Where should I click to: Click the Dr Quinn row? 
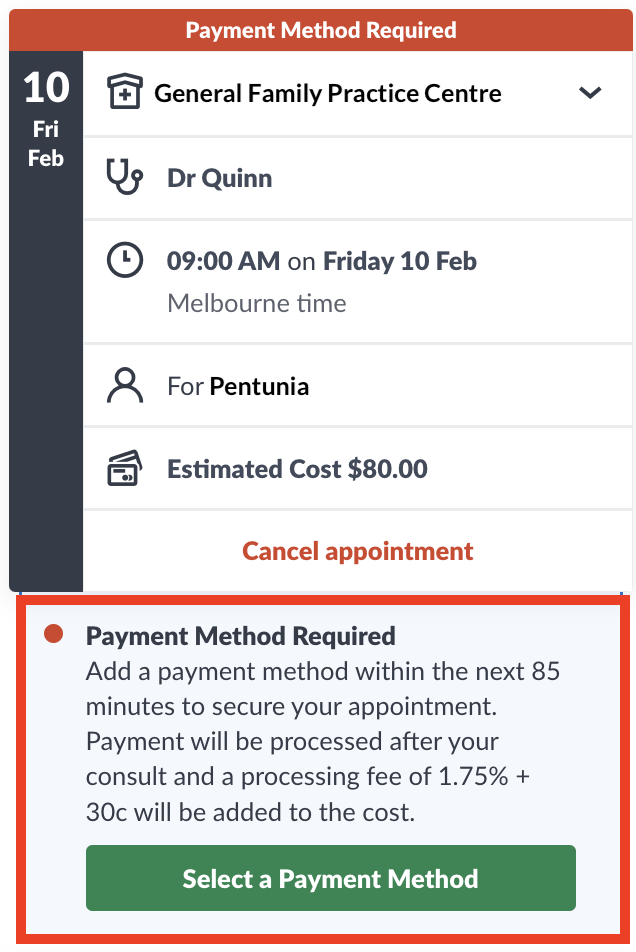(x=357, y=178)
